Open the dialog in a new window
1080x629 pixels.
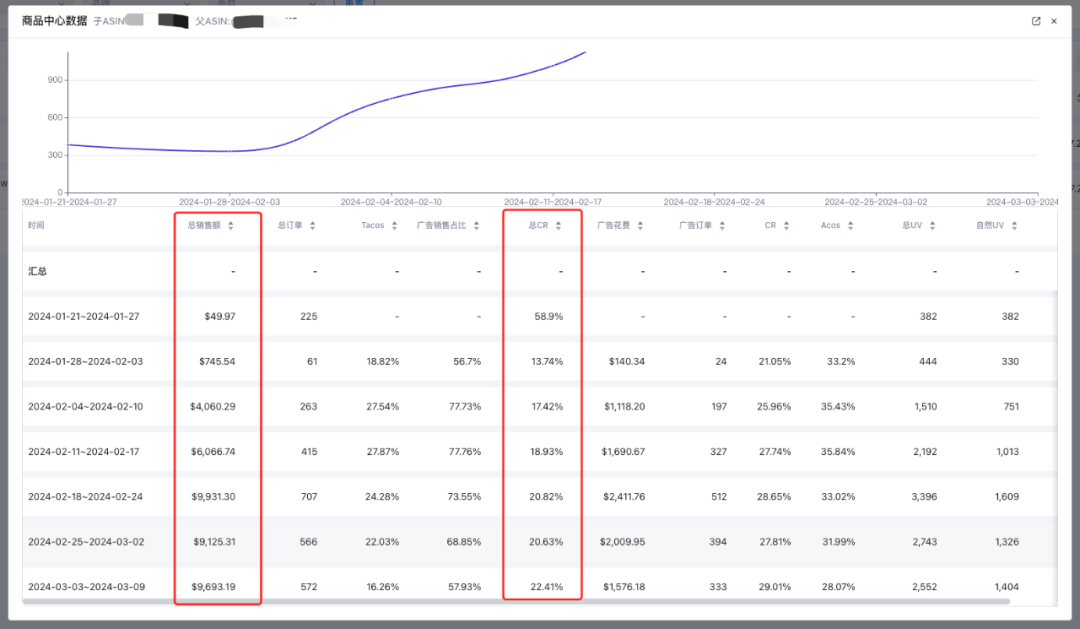click(1036, 21)
